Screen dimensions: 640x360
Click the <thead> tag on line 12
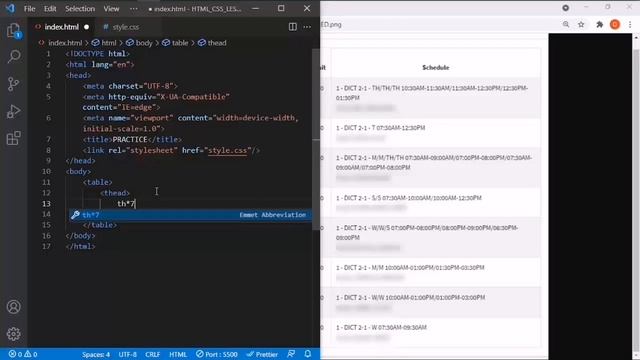point(115,193)
